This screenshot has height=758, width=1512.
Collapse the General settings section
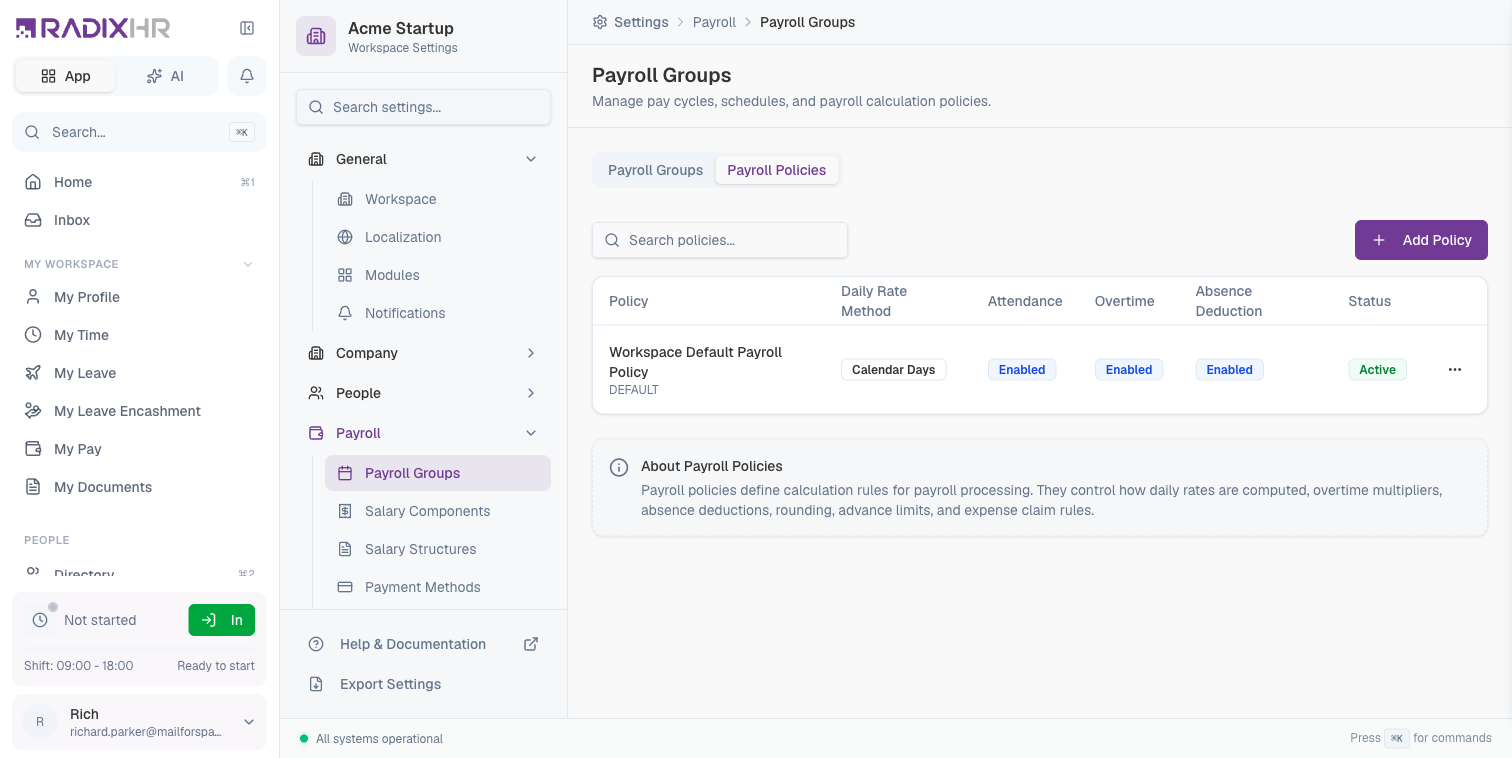(531, 159)
